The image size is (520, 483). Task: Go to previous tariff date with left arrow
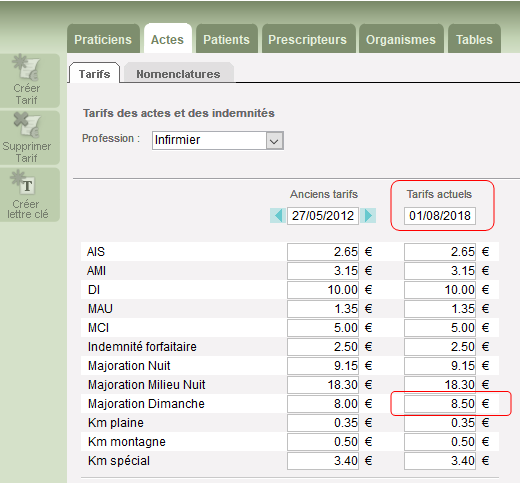point(278,215)
